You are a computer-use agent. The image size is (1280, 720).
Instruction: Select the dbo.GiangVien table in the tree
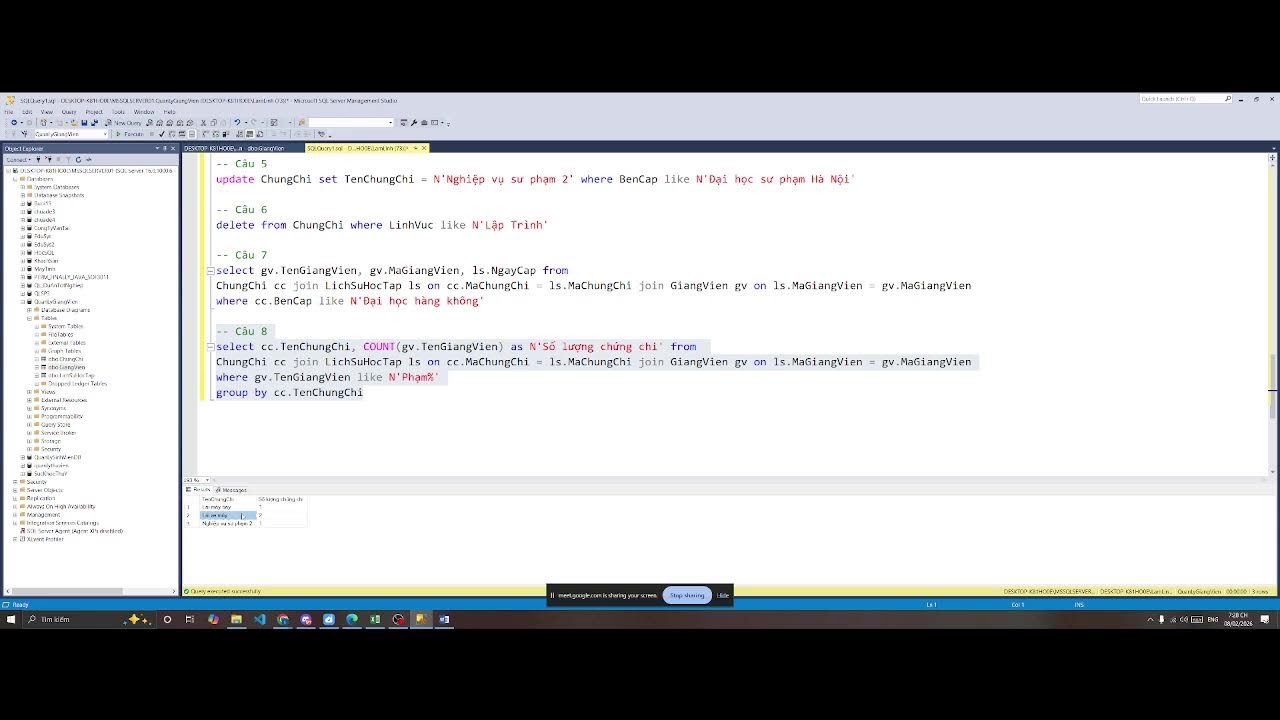(67, 367)
